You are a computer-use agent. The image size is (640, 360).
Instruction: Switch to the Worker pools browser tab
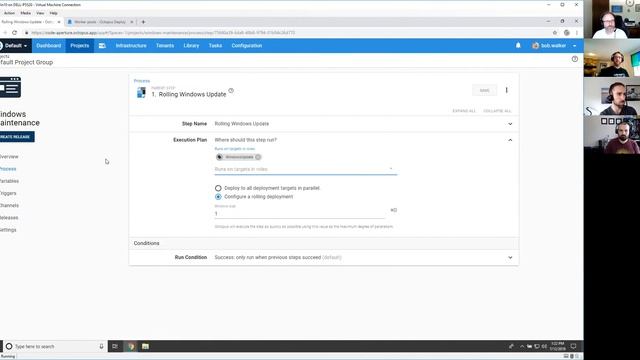[x=100, y=22]
